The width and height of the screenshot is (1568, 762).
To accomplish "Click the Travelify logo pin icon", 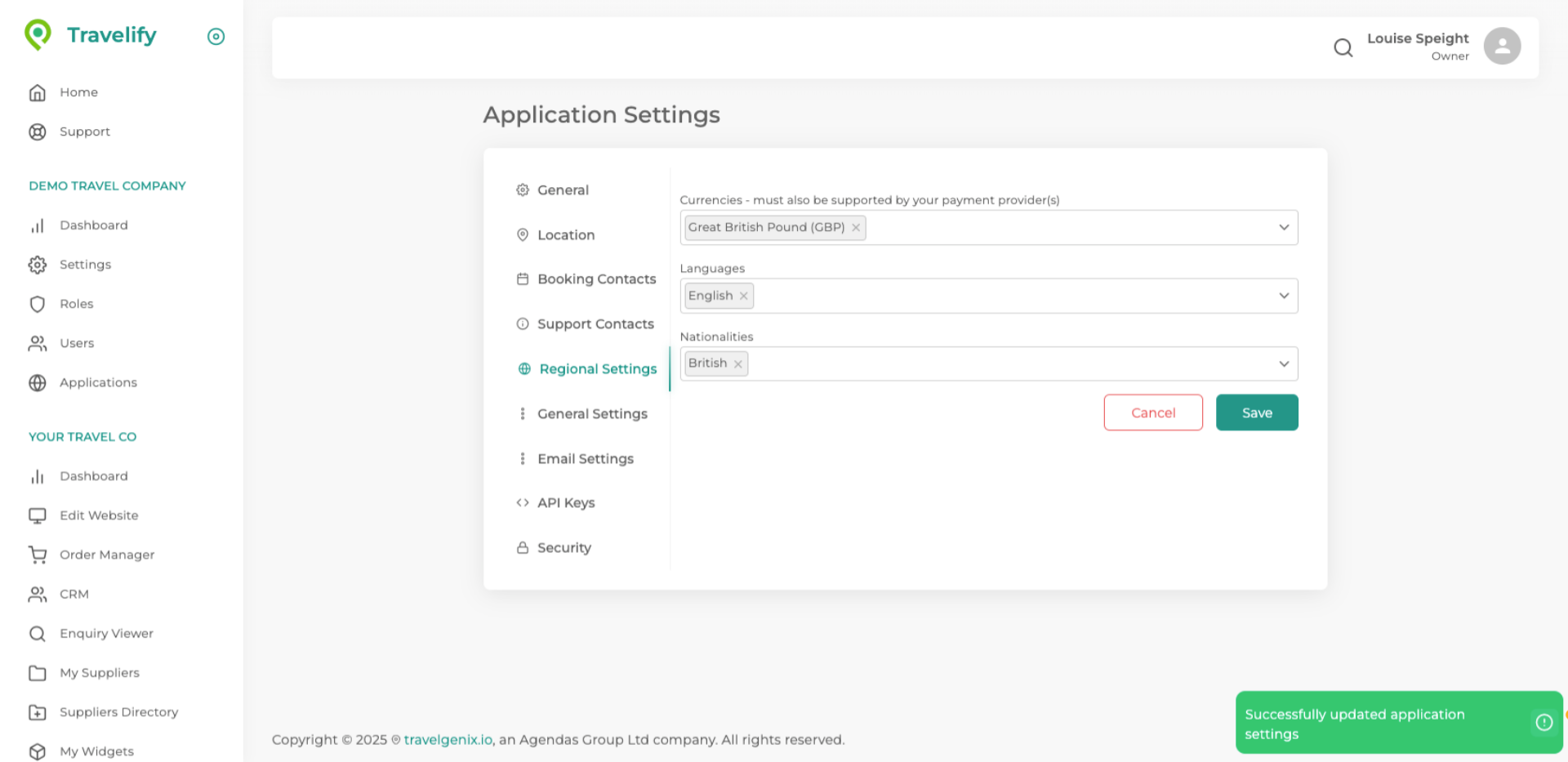I will (38, 34).
